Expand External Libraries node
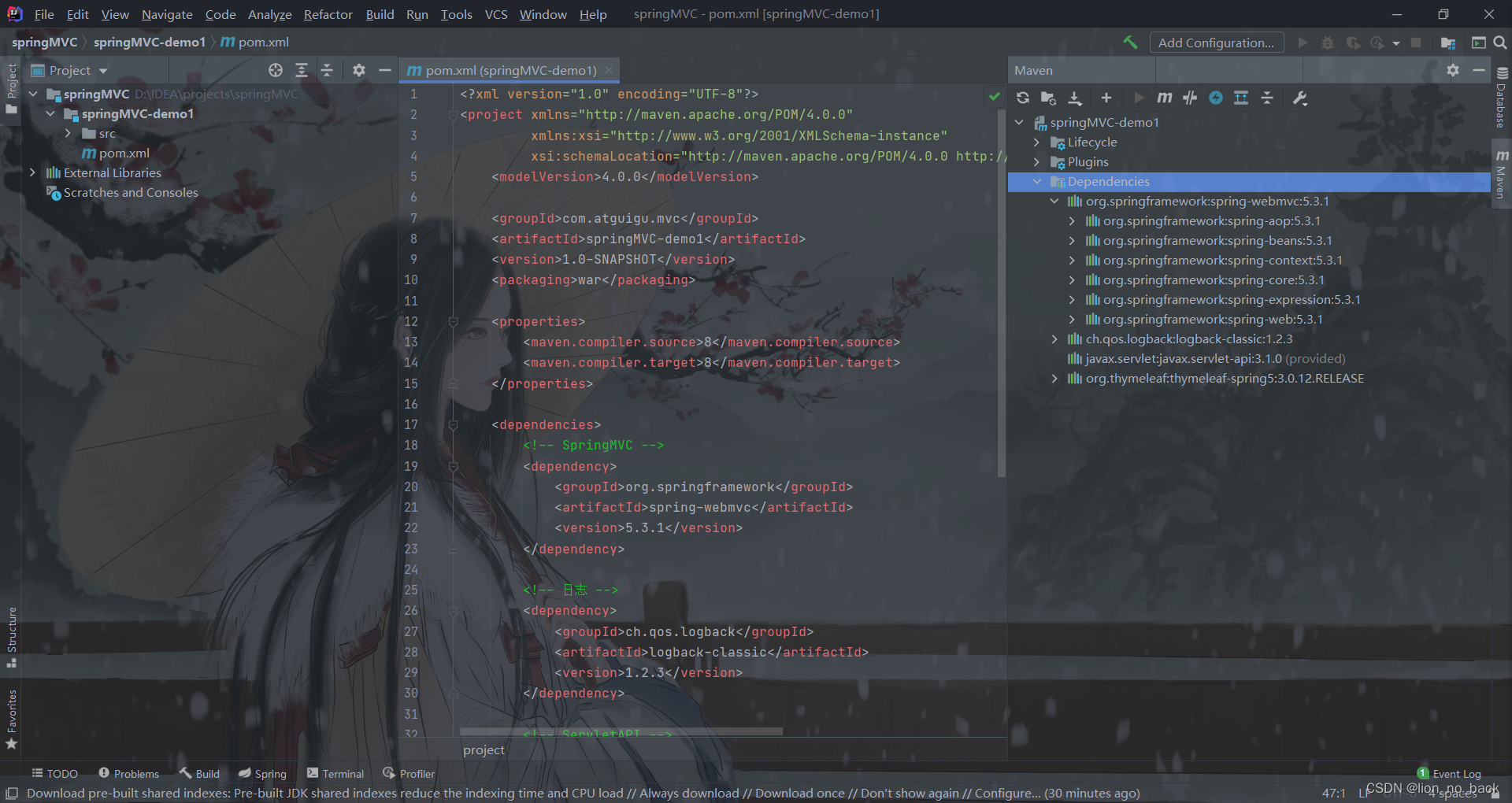 (33, 172)
